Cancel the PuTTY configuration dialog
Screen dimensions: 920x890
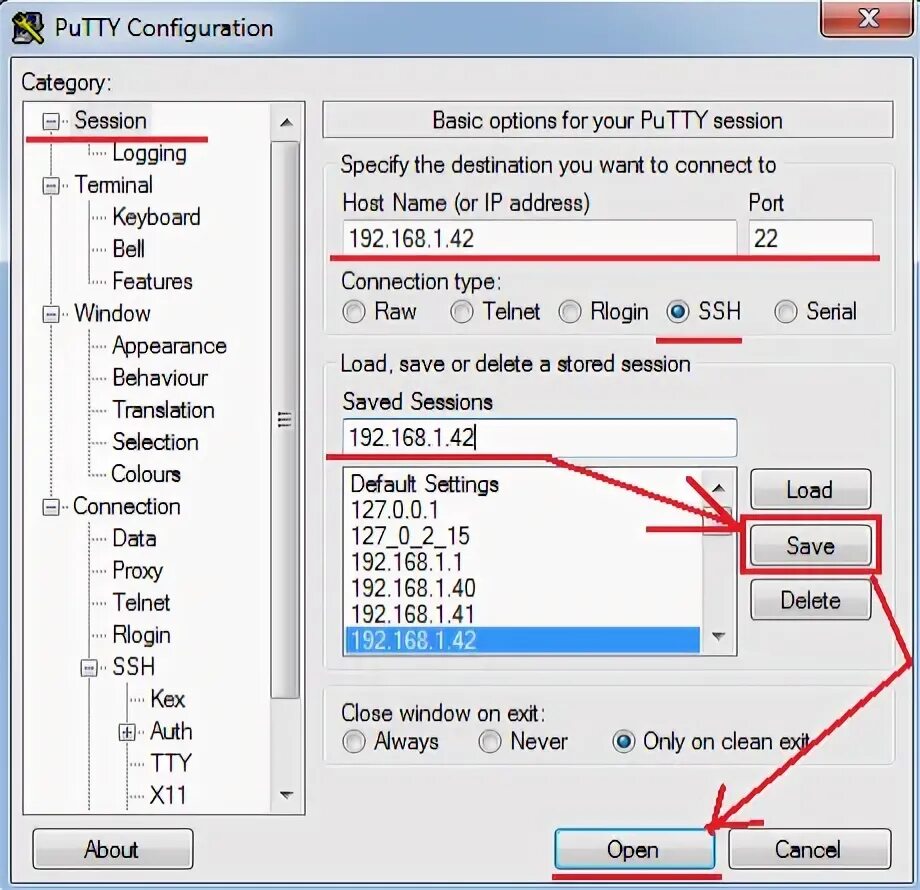(809, 849)
